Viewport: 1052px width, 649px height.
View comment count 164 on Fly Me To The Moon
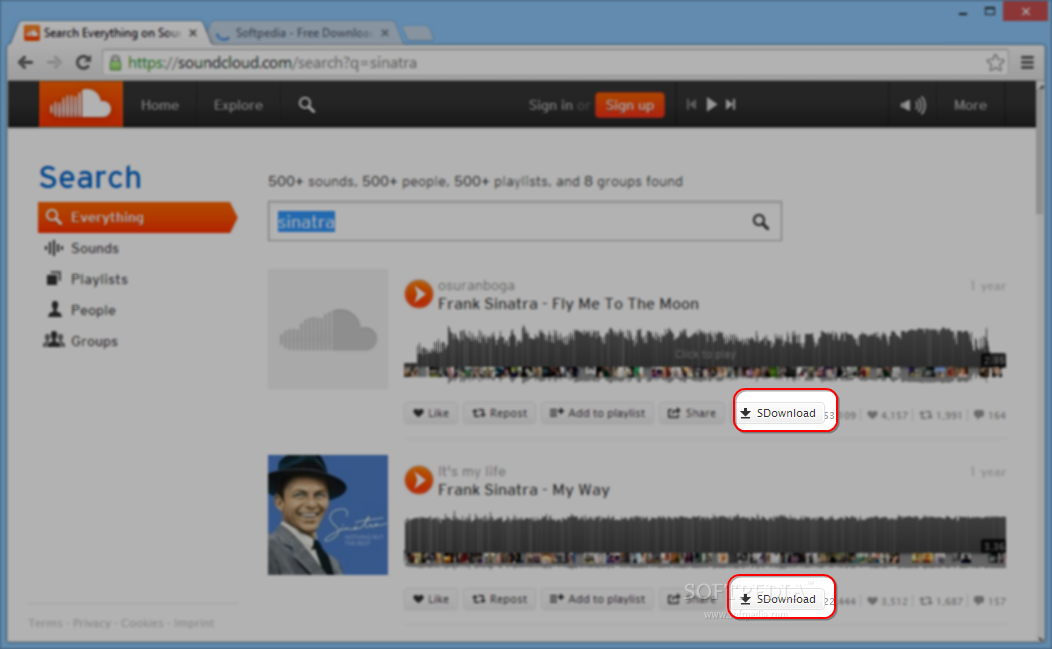coord(990,415)
